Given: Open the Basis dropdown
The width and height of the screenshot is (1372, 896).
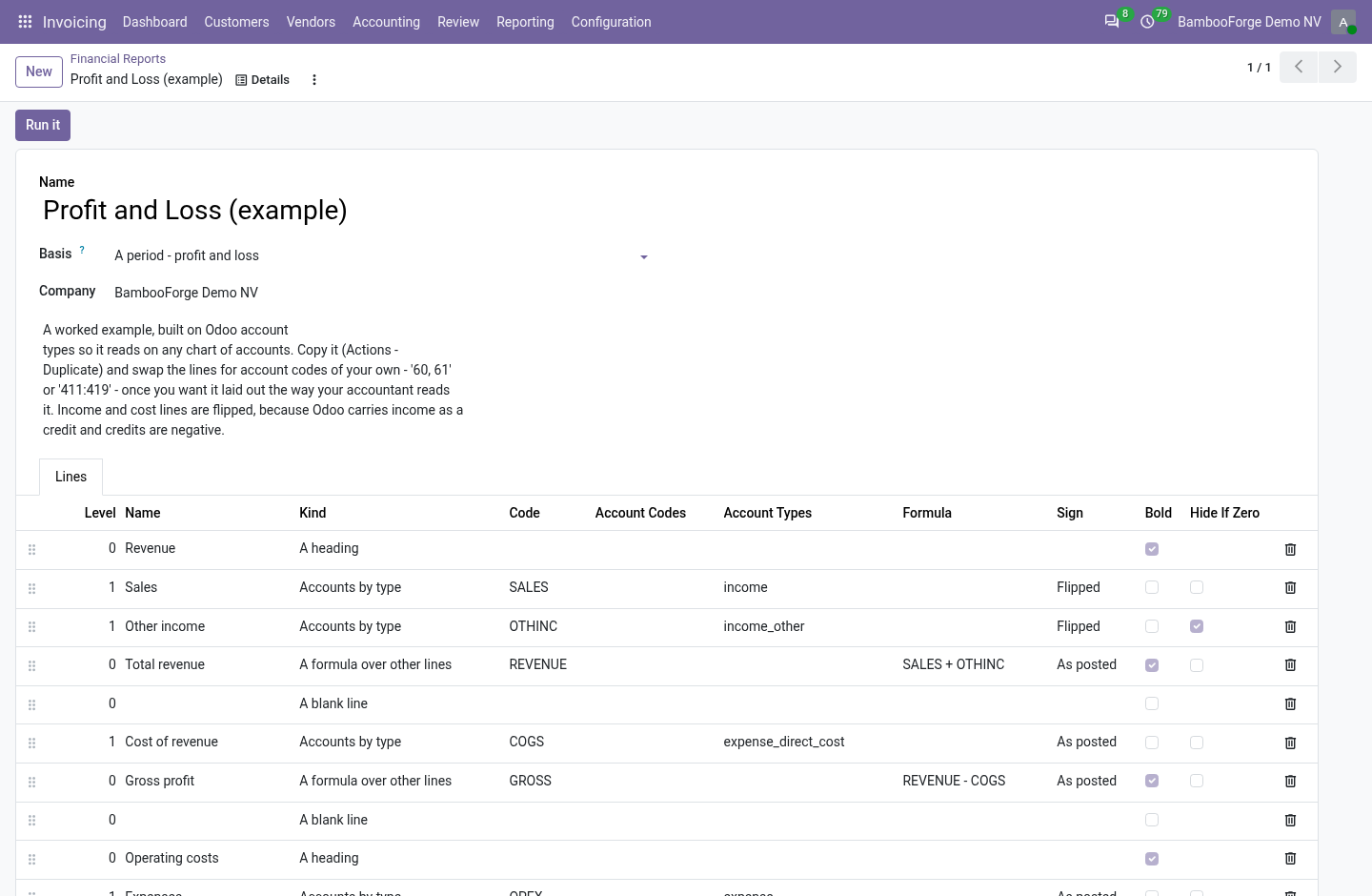Looking at the screenshot, I should pos(381,255).
